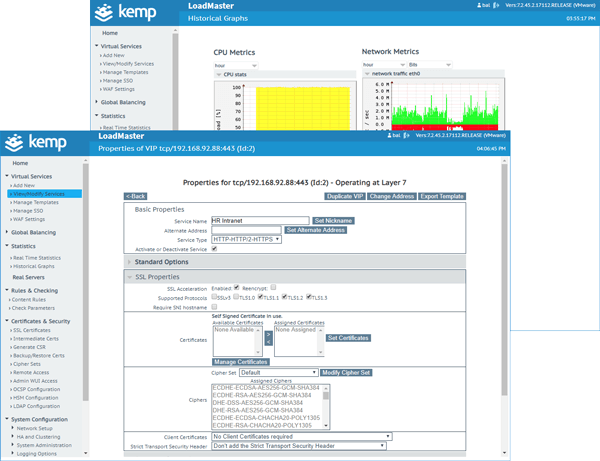Click the Kemp logo in the back window
600x461 pixels.
[126, 12]
